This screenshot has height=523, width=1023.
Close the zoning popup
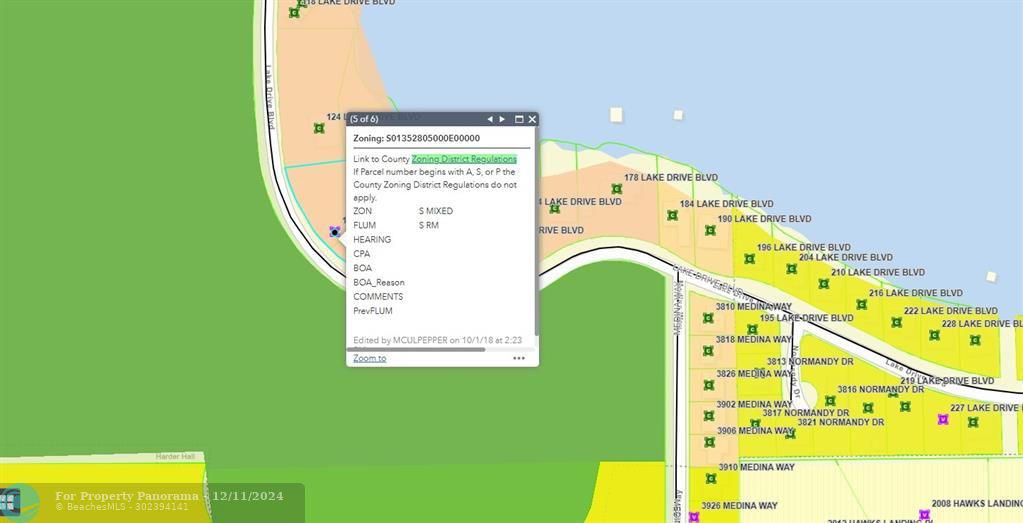tap(532, 119)
